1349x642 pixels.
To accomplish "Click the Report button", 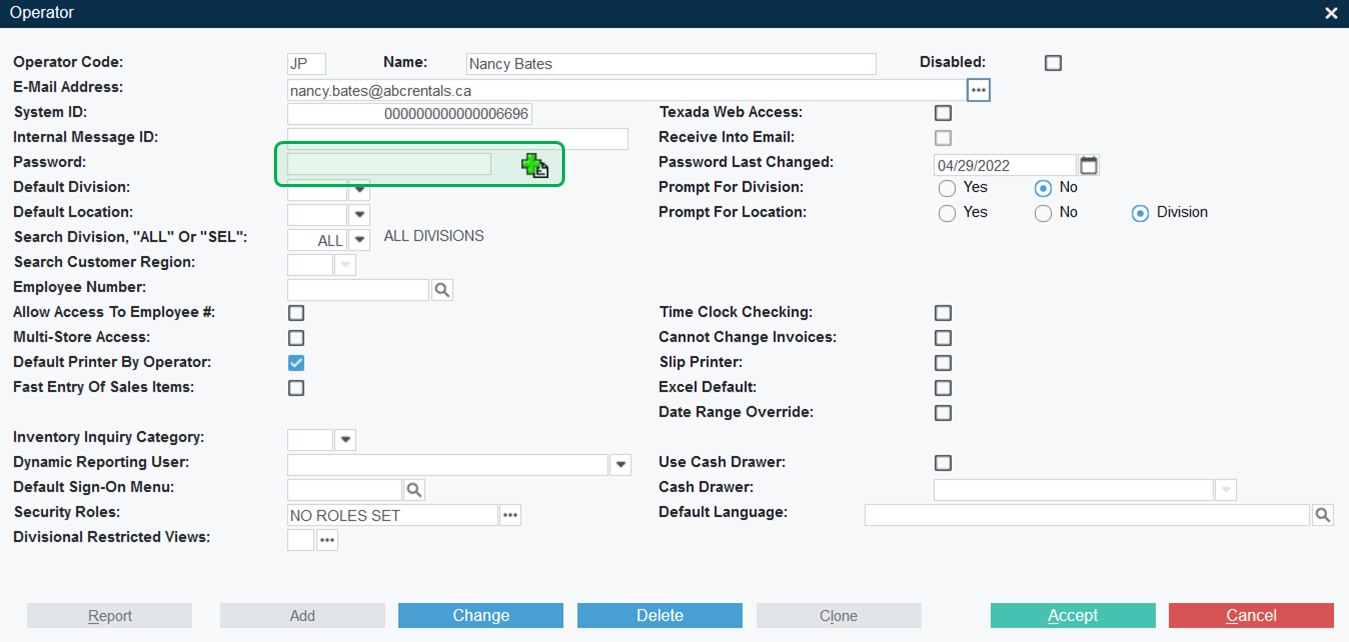I will coord(109,616).
